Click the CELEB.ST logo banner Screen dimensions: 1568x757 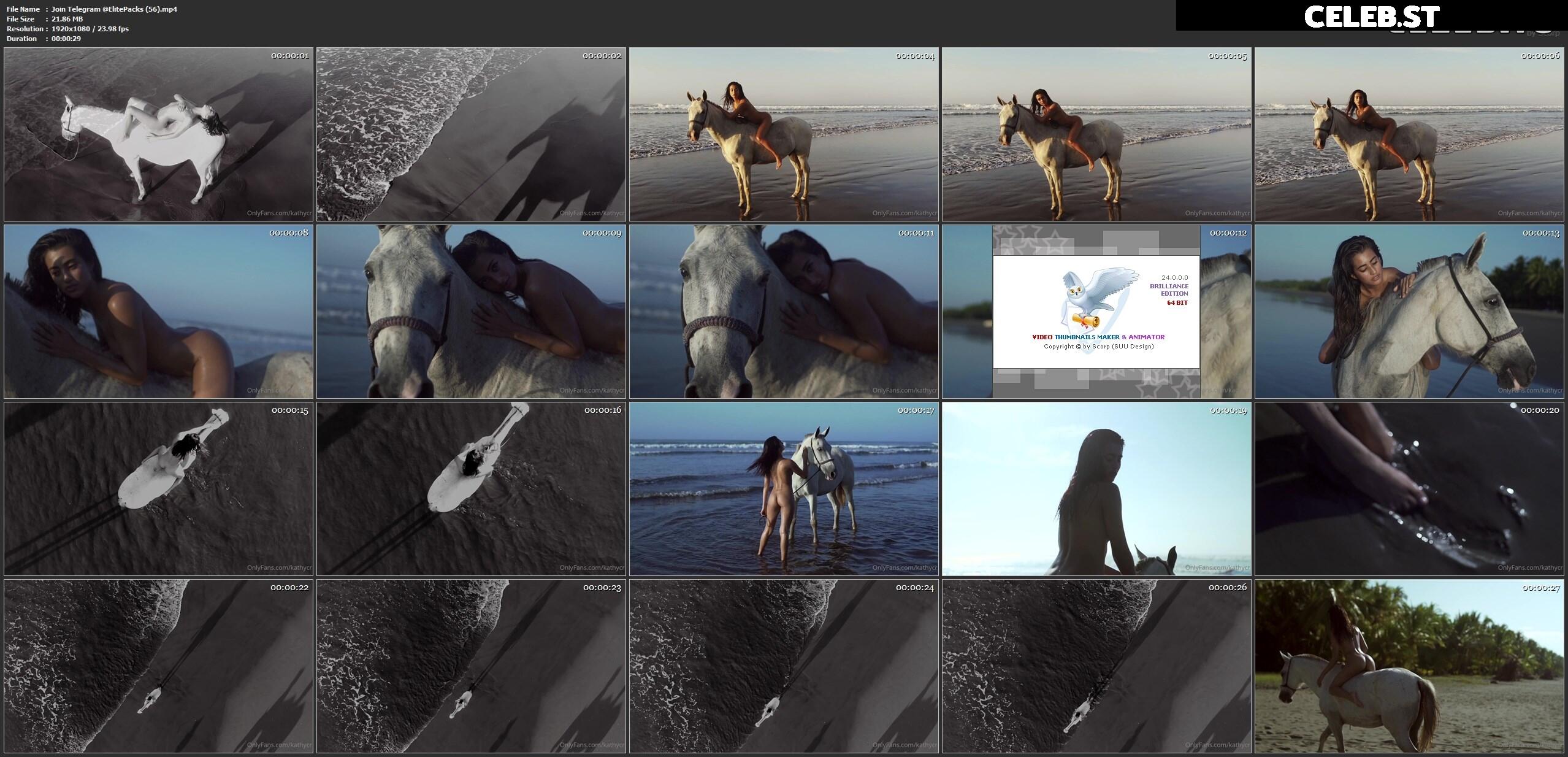click(x=1372, y=16)
